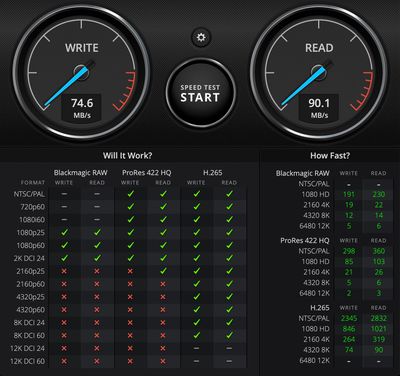Screen dimensions: 400x376
Task: Click the 8K DCI 24 format row label
Action: point(29,323)
